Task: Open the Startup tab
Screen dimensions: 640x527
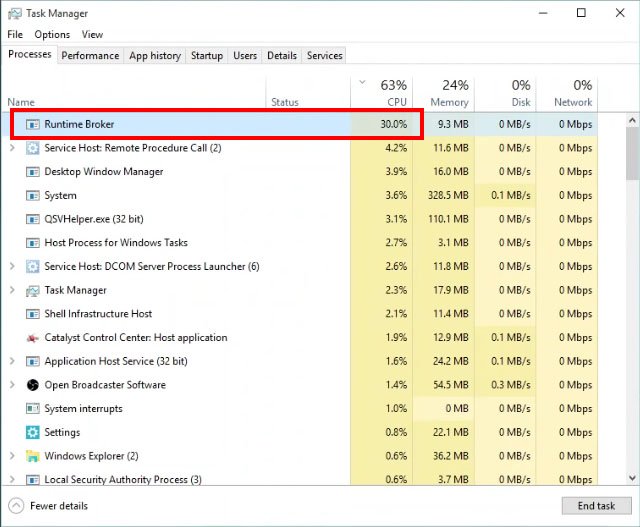Action: tap(207, 56)
